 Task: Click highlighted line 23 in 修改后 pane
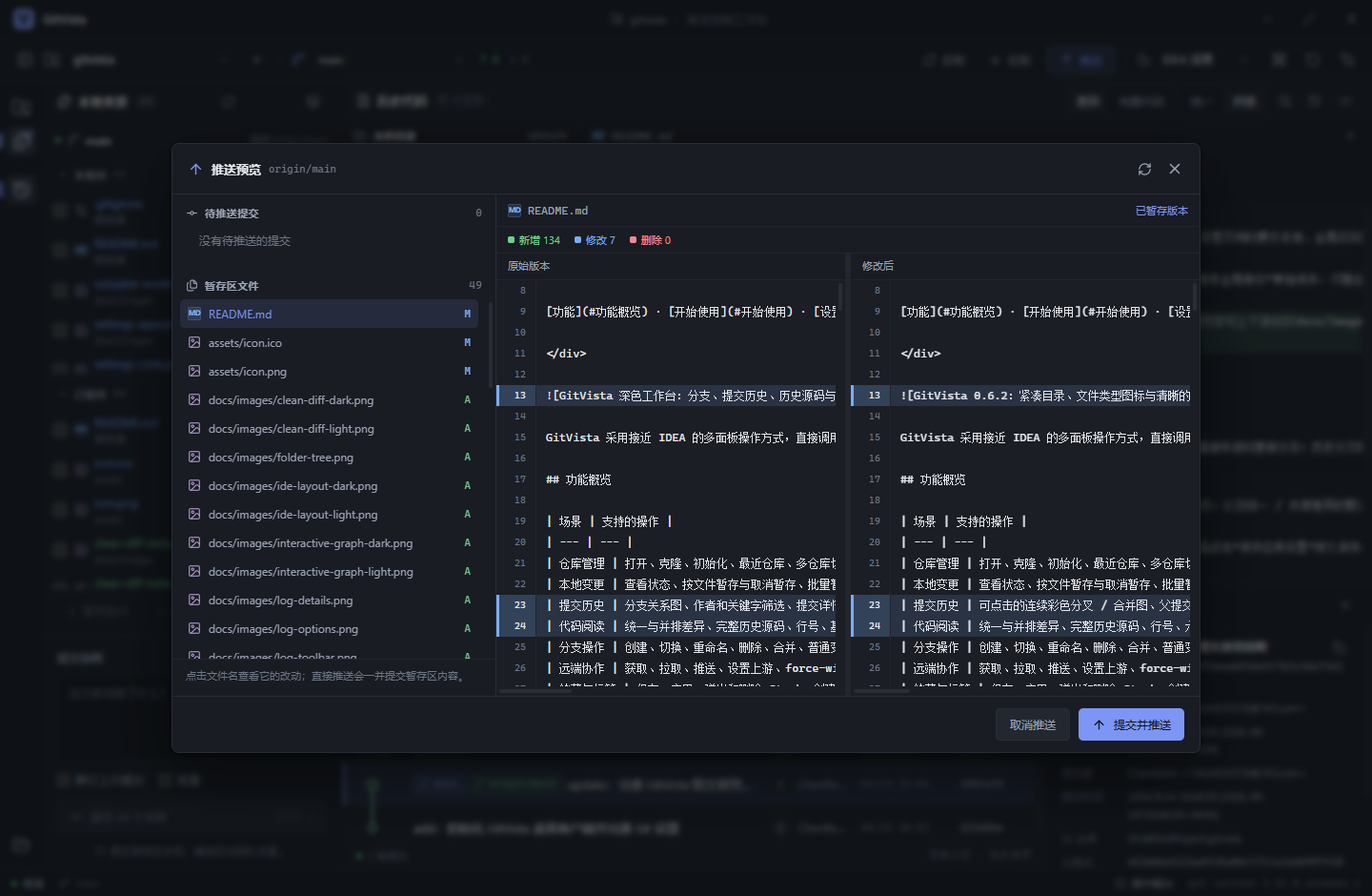tap(1021, 604)
